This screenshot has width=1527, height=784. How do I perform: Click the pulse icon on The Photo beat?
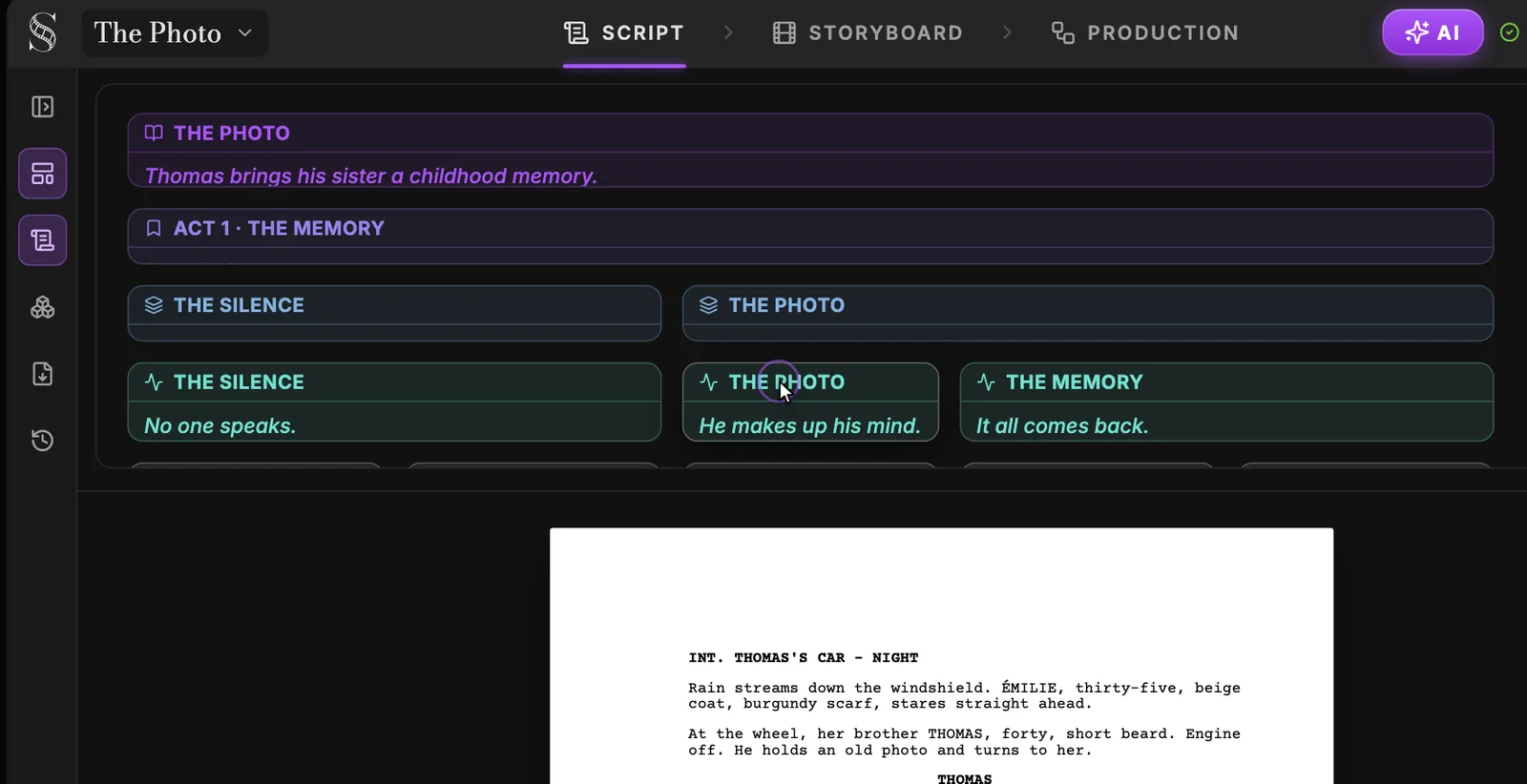pyautogui.click(x=708, y=382)
